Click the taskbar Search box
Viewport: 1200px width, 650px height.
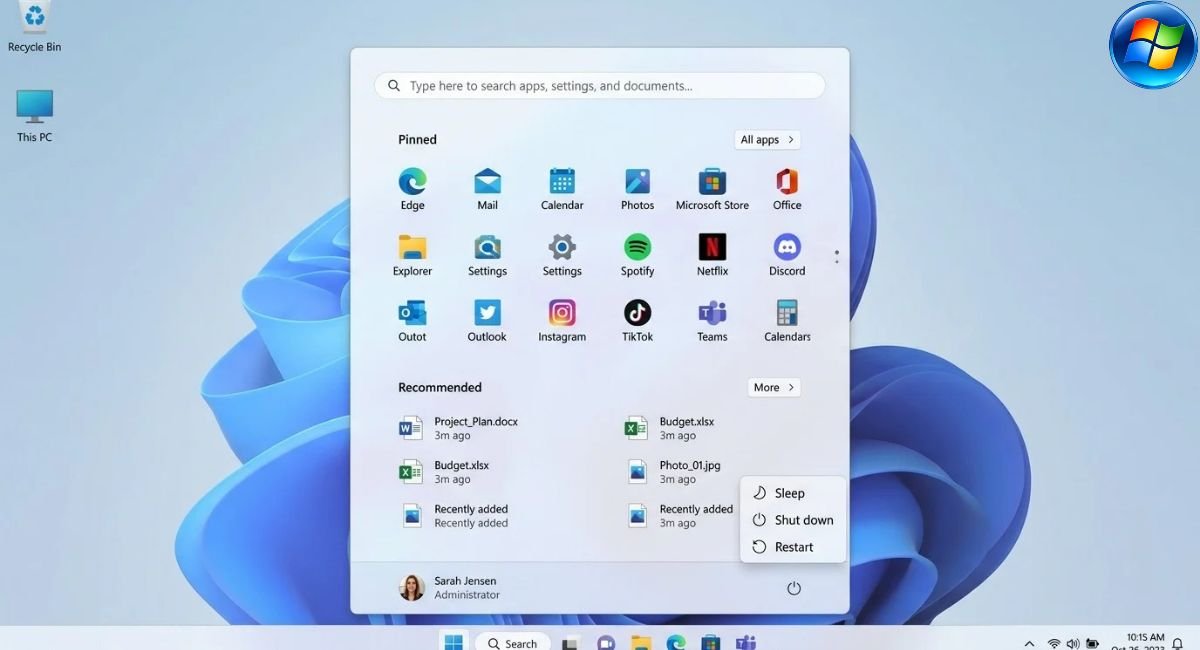point(512,643)
